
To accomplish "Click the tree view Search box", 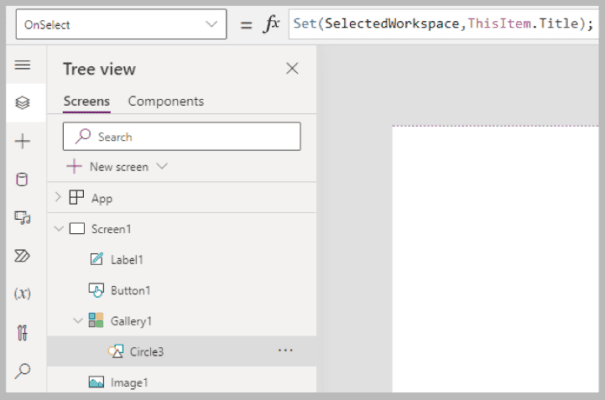I will [x=182, y=137].
